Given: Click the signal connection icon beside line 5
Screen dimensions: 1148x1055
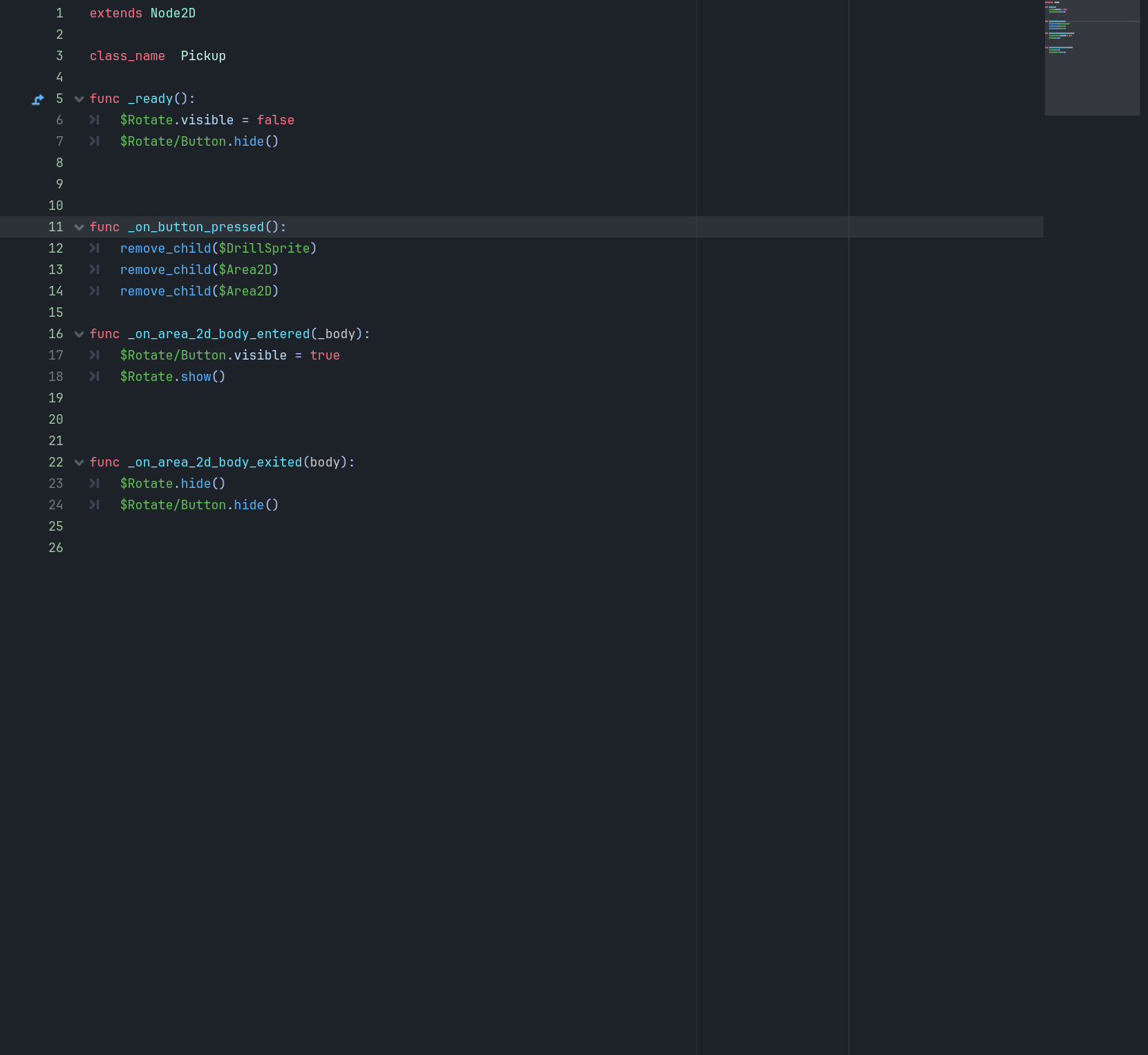Looking at the screenshot, I should click(37, 99).
